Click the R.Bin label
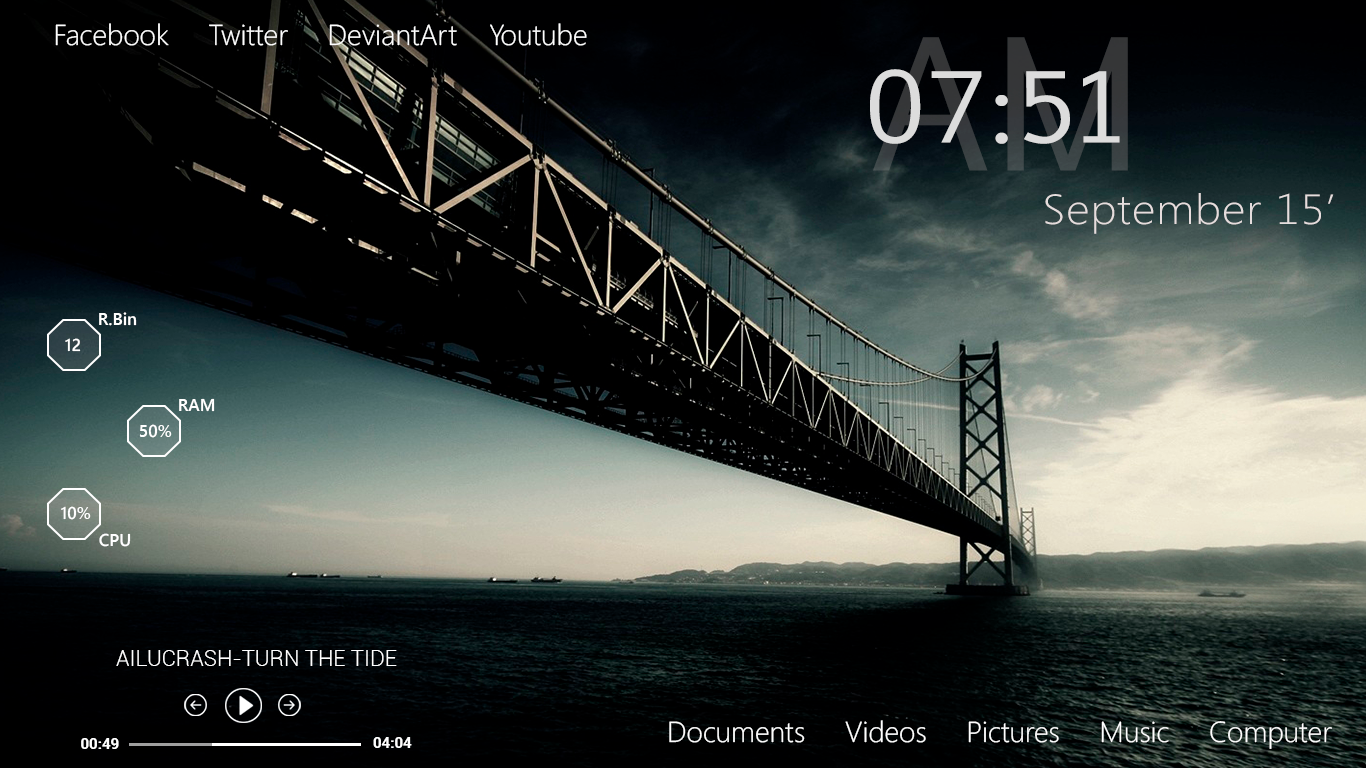1366x768 pixels. click(117, 320)
